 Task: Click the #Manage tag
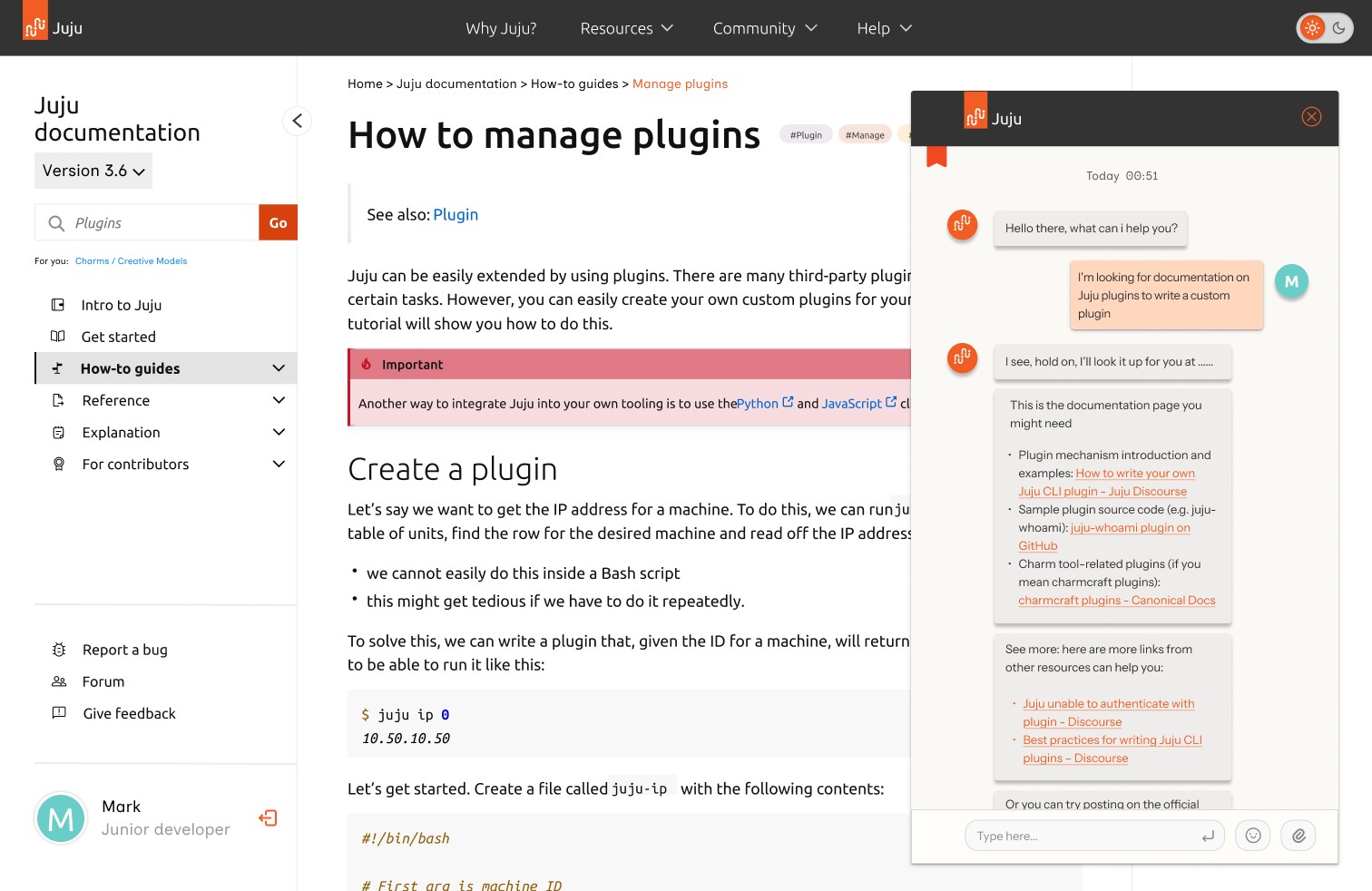tap(865, 135)
